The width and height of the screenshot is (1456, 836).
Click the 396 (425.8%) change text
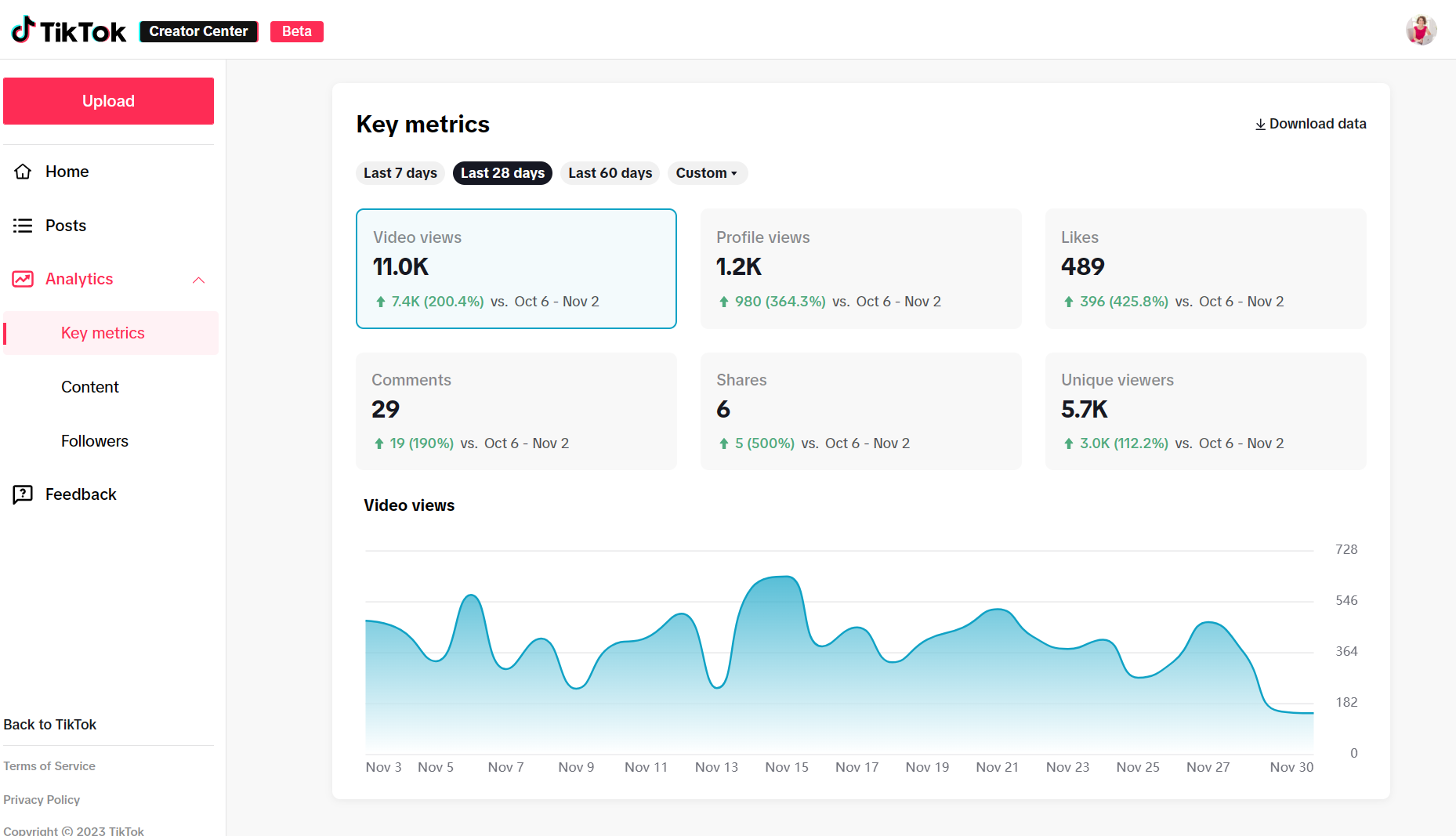point(1125,302)
